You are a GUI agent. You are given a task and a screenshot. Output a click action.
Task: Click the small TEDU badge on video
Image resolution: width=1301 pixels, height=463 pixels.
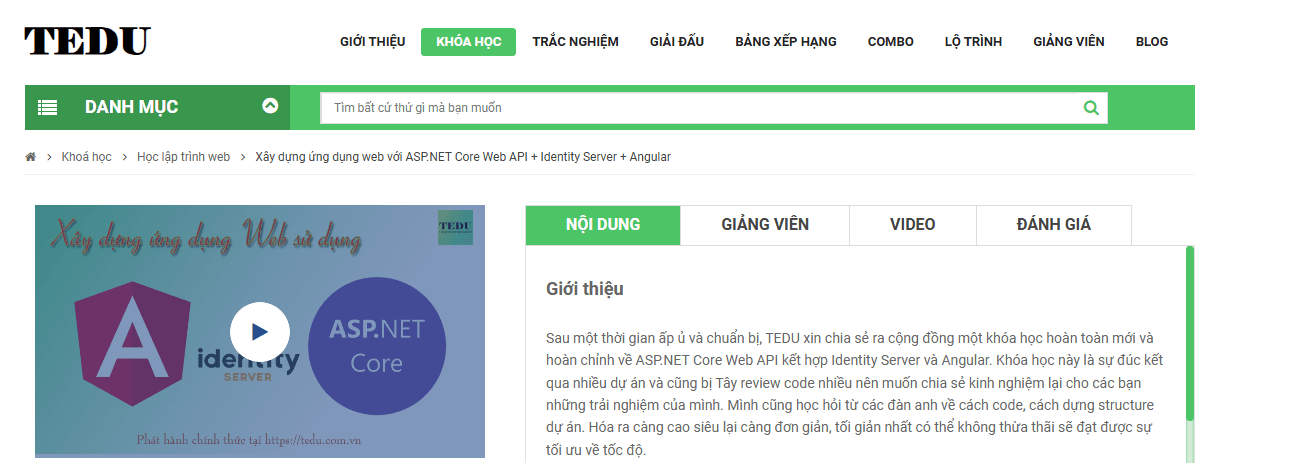click(455, 227)
